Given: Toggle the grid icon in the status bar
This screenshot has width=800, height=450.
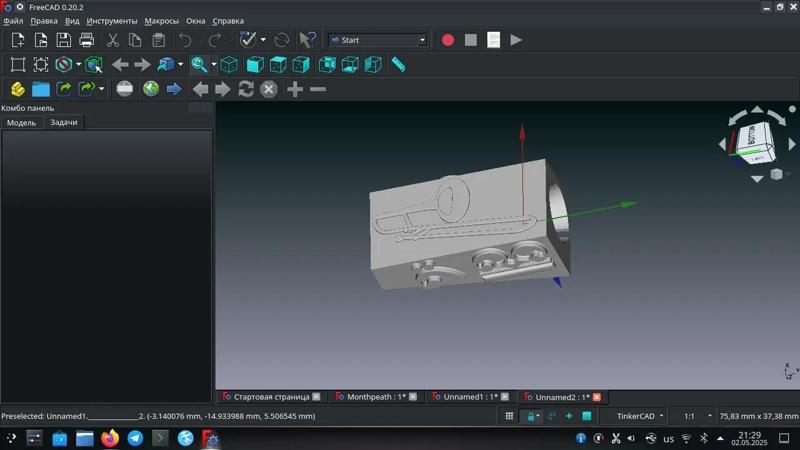Looking at the screenshot, I should [x=509, y=416].
